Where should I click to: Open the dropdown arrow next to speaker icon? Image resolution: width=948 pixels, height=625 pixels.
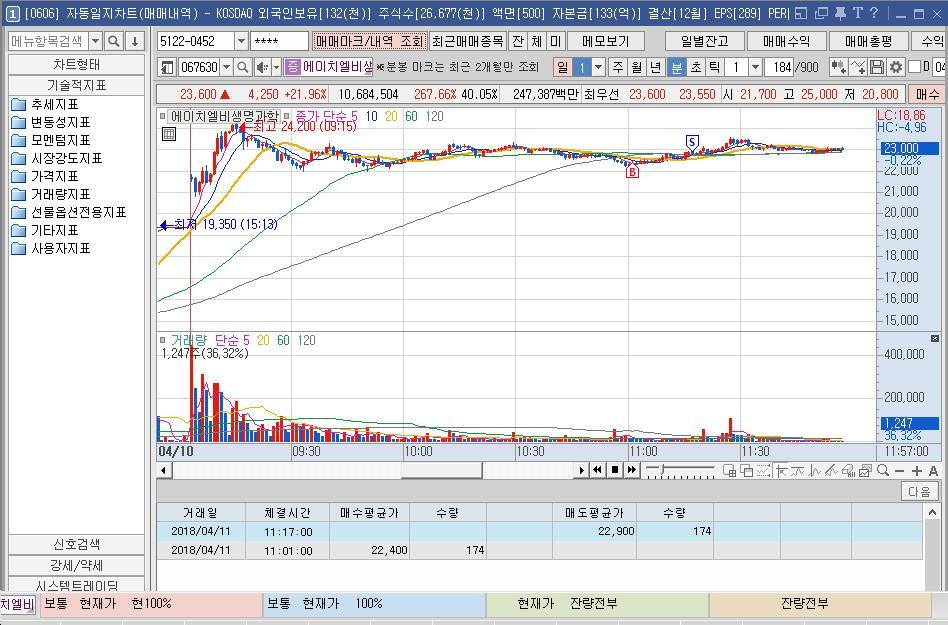coord(276,67)
